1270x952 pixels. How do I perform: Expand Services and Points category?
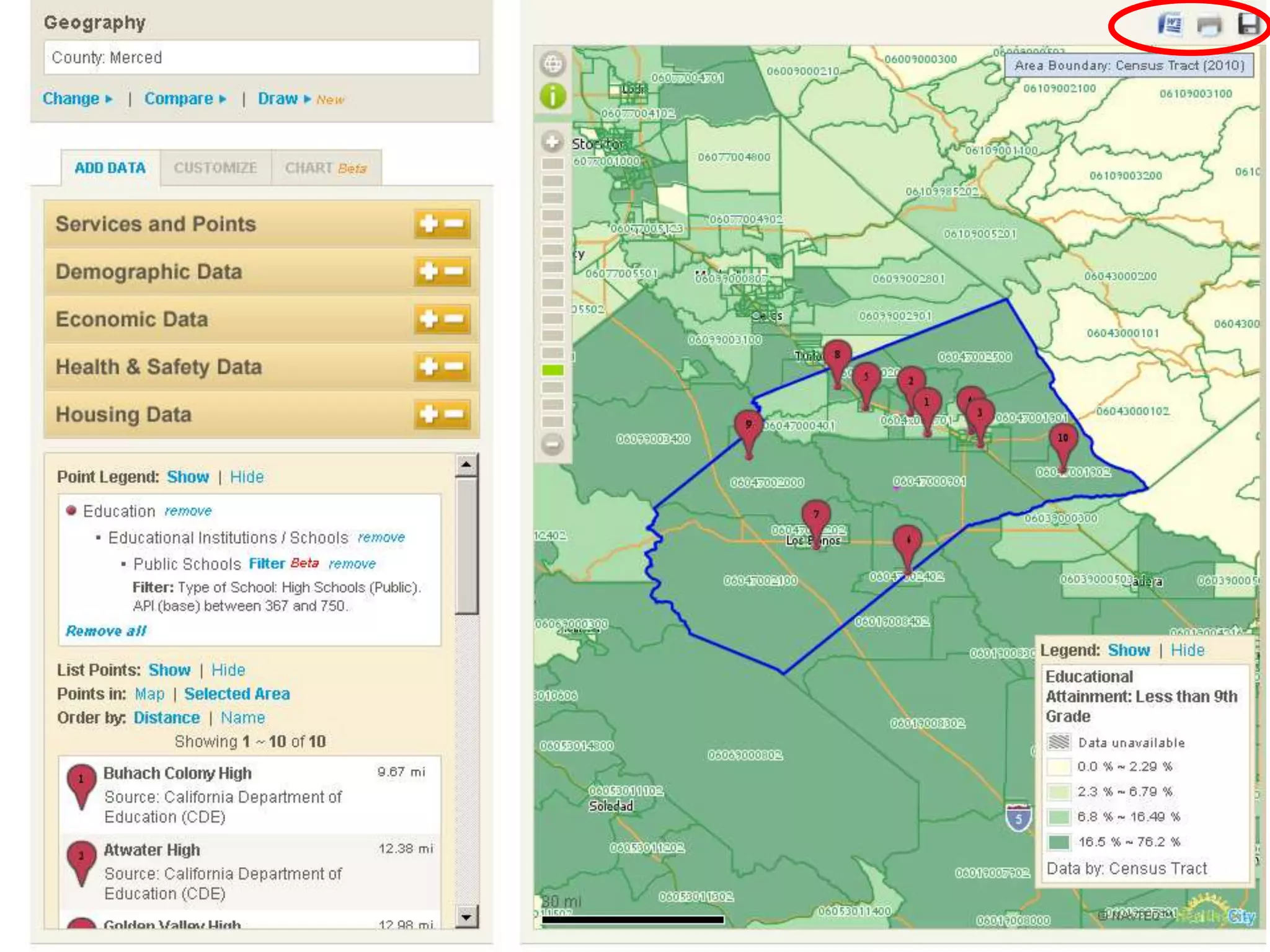pyautogui.click(x=429, y=224)
